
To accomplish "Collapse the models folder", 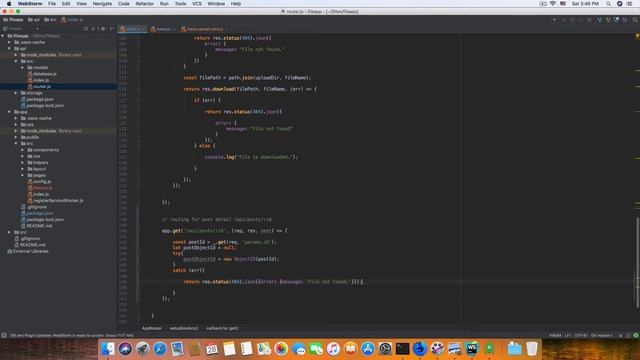I will click(x=22, y=67).
